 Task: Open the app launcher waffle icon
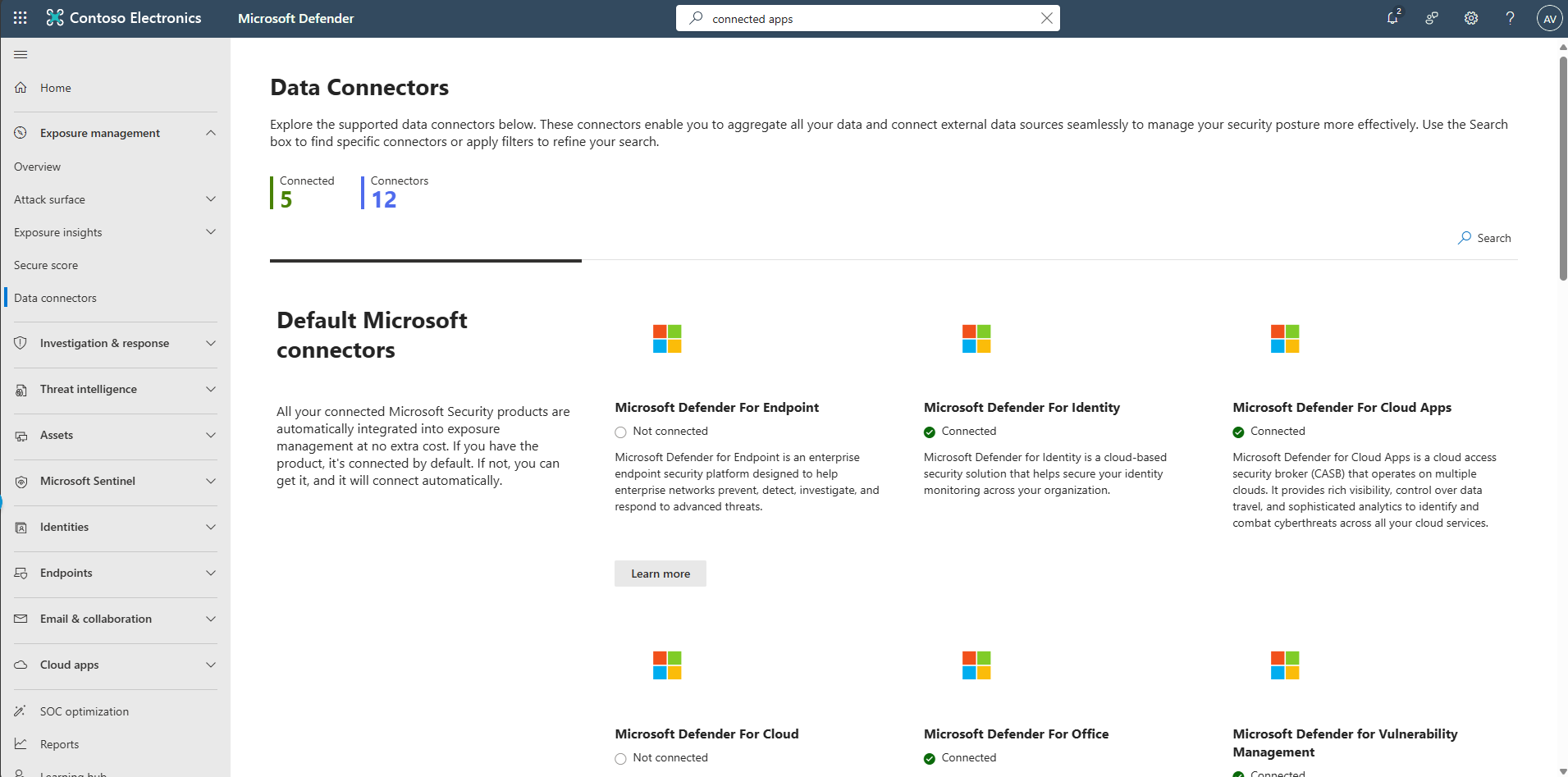[21, 18]
